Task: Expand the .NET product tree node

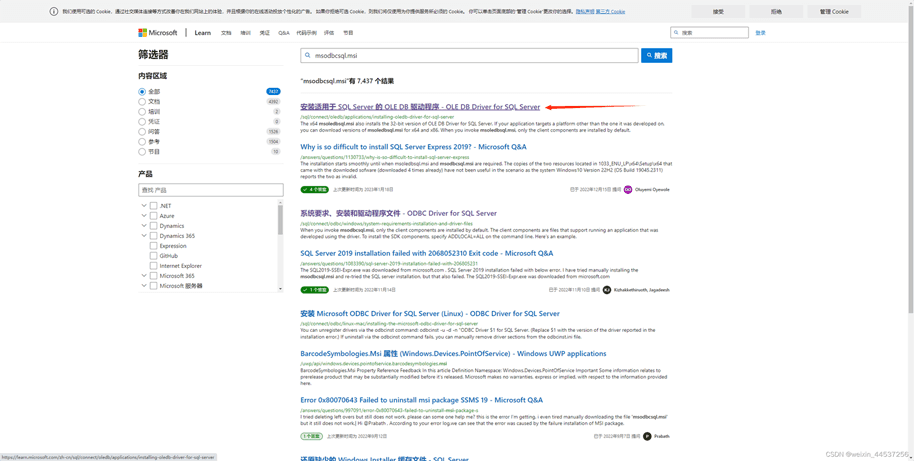Action: pyautogui.click(x=144, y=206)
